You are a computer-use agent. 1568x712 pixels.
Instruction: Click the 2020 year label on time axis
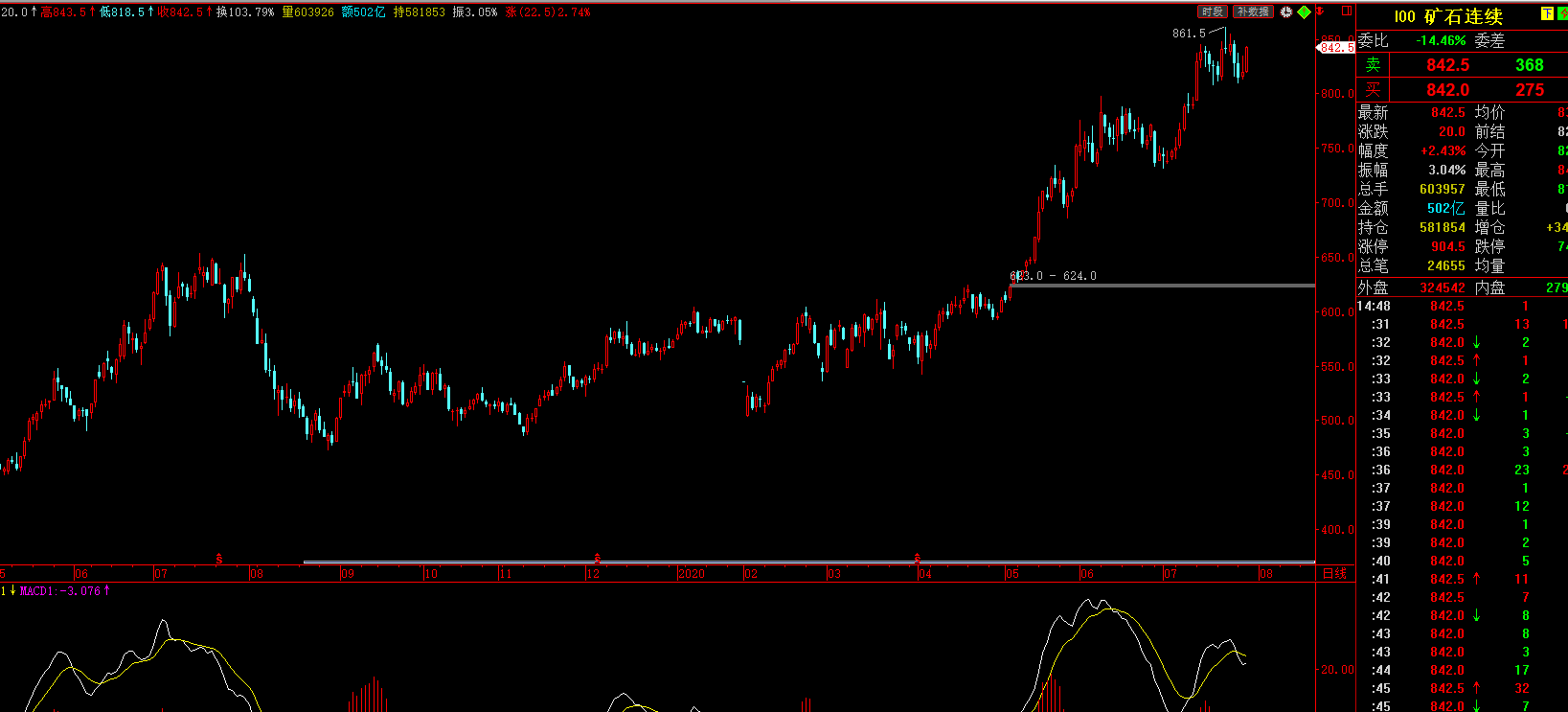[x=691, y=574]
